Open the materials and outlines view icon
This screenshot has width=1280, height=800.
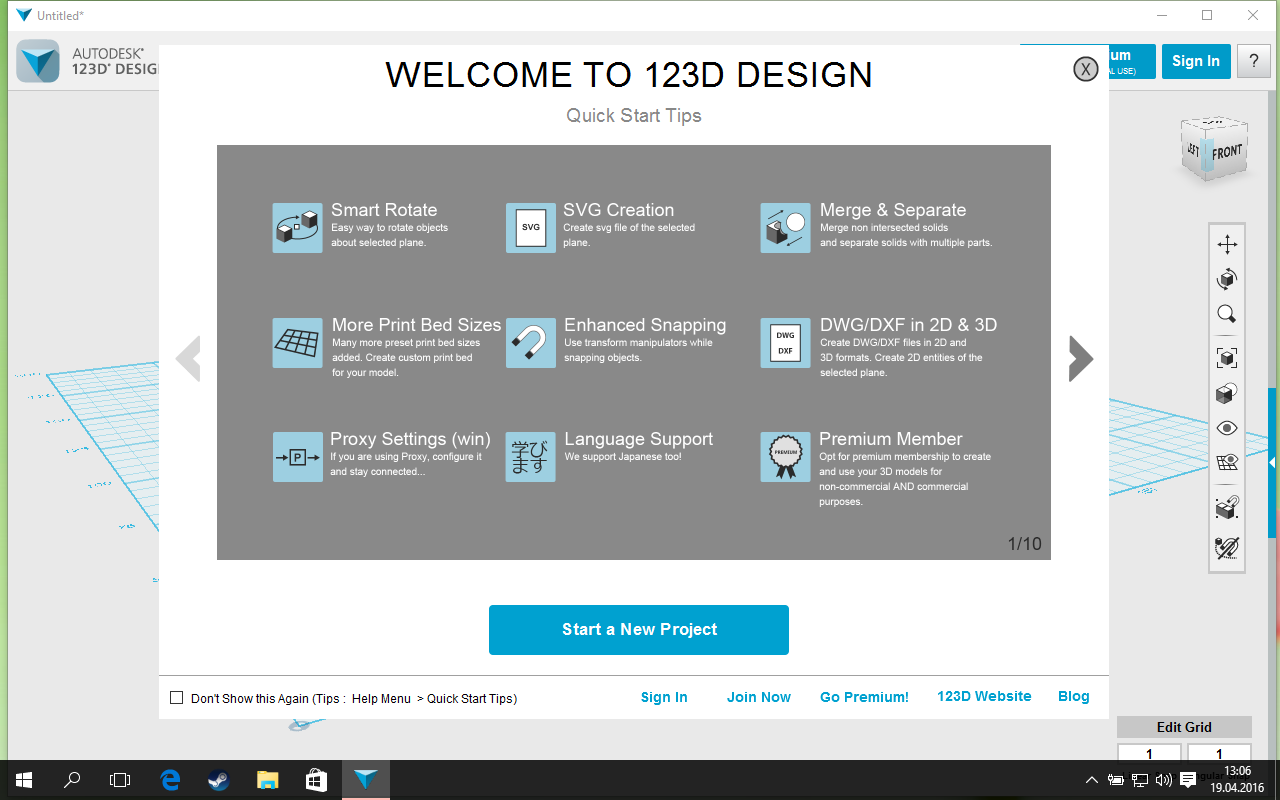tap(1227, 393)
